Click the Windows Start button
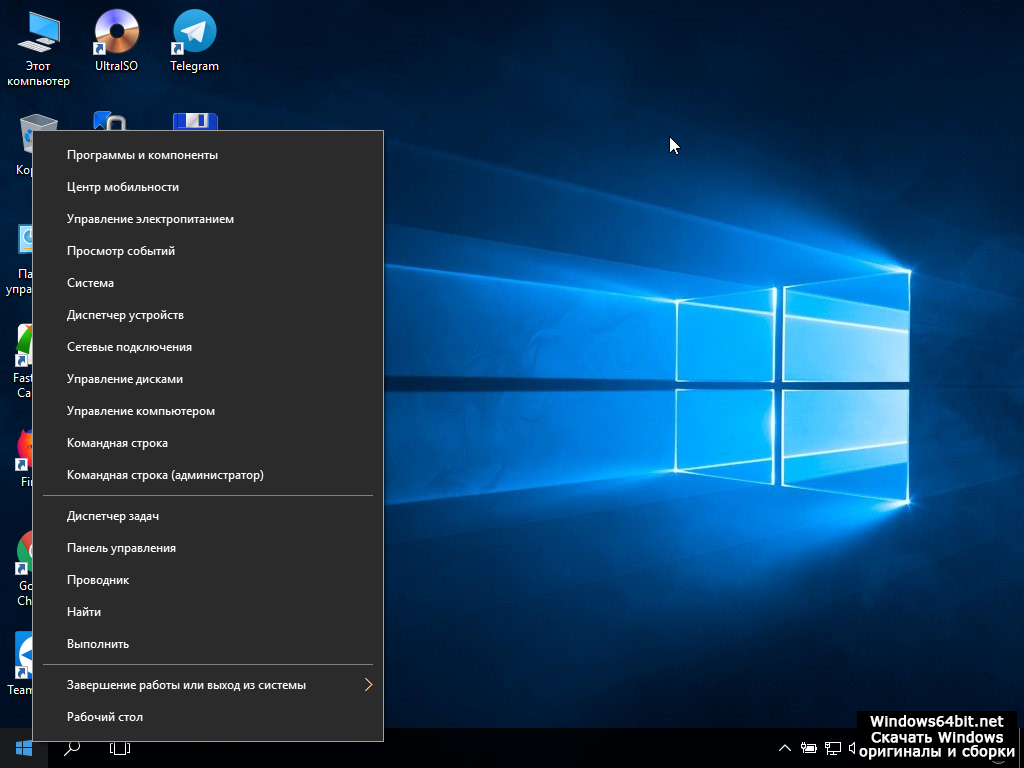The width and height of the screenshot is (1024, 768). pos(23,747)
